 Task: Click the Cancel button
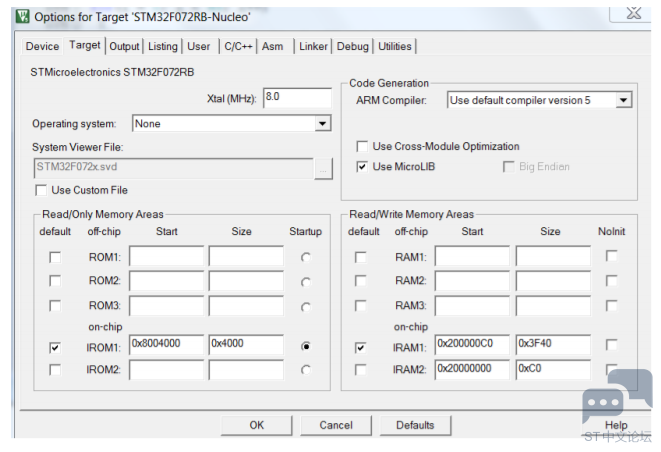pyautogui.click(x=336, y=425)
